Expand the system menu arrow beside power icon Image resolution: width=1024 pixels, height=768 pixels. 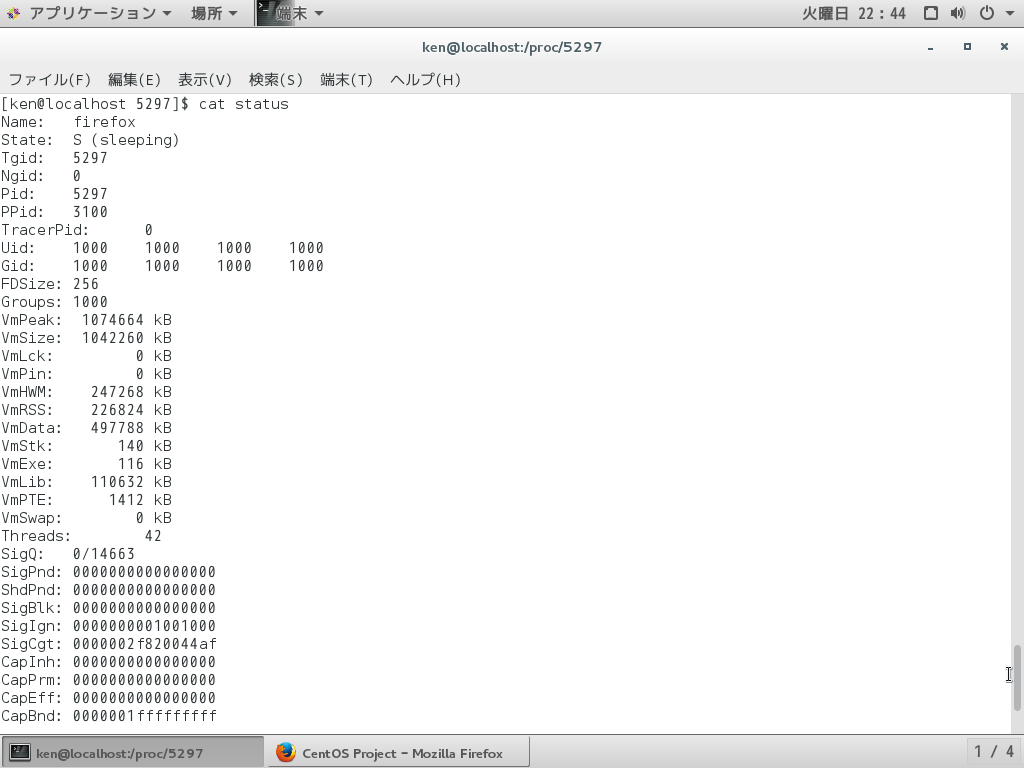pos(1008,13)
